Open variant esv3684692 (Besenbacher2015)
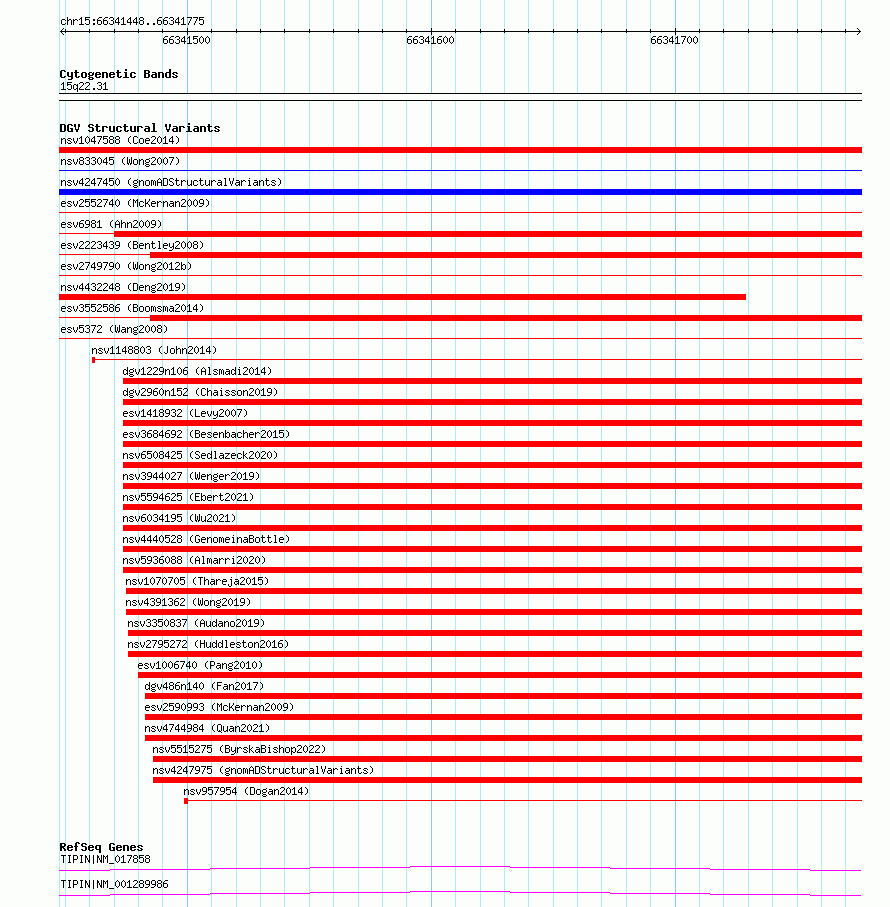The image size is (890, 907). coord(206,434)
